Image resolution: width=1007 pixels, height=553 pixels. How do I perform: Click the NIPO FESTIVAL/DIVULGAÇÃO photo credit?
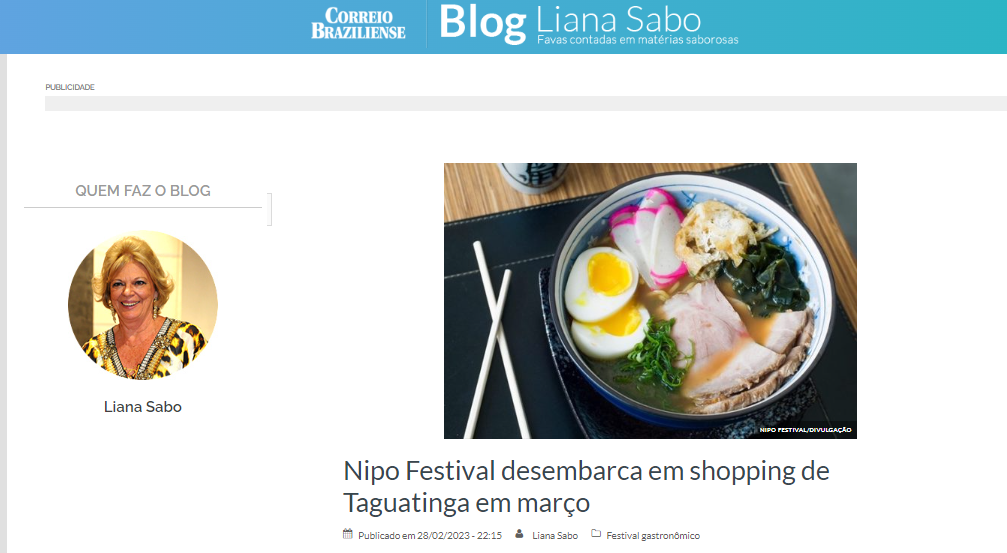click(805, 430)
